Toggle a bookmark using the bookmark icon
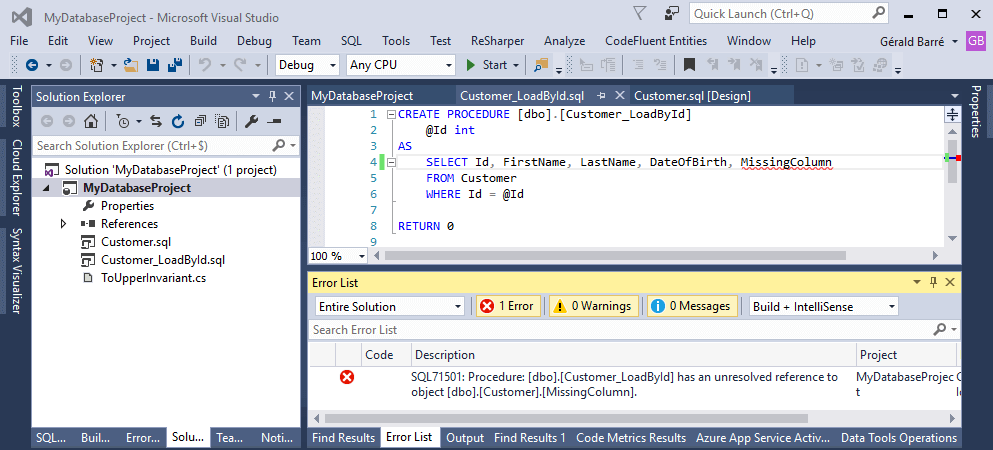Viewport: 993px width, 450px height. click(689, 65)
